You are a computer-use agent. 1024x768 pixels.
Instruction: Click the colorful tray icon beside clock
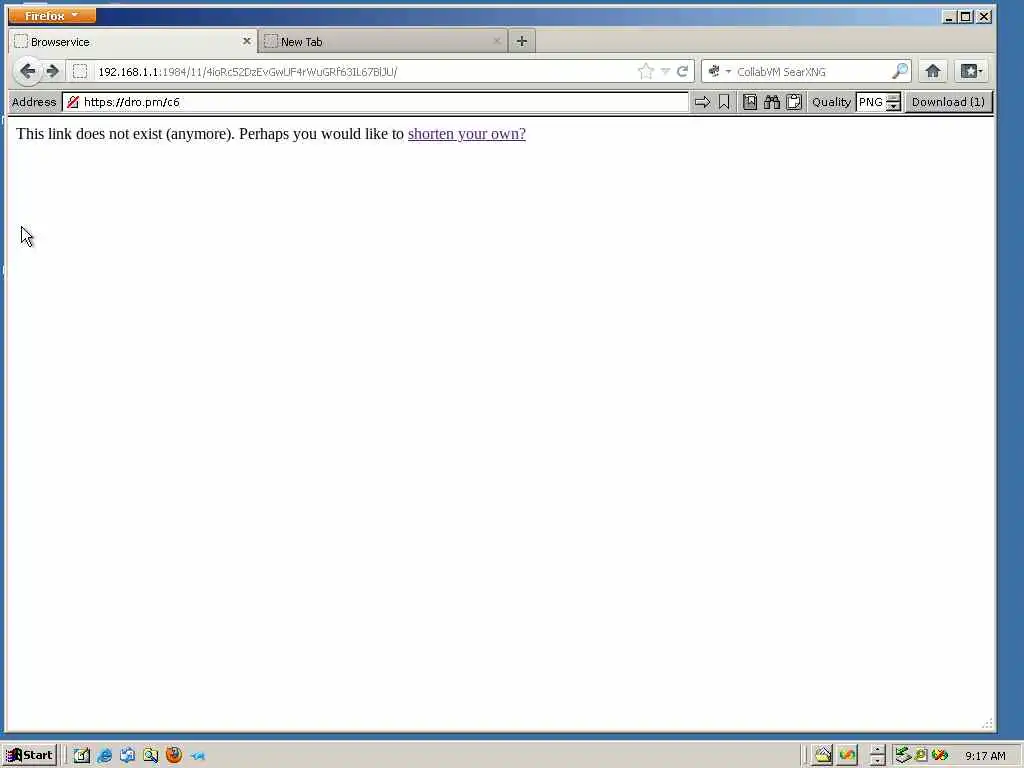[x=940, y=756]
